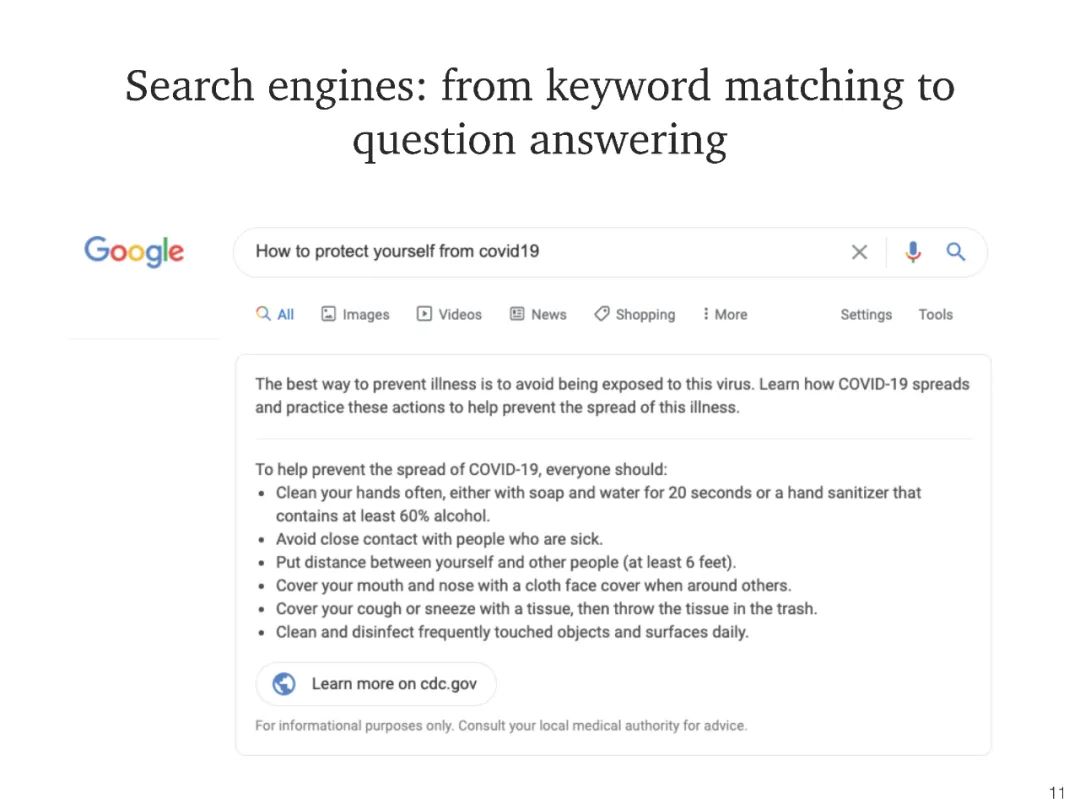Clear the search query with X icon
This screenshot has height=809, width=1080.
pos(859,252)
